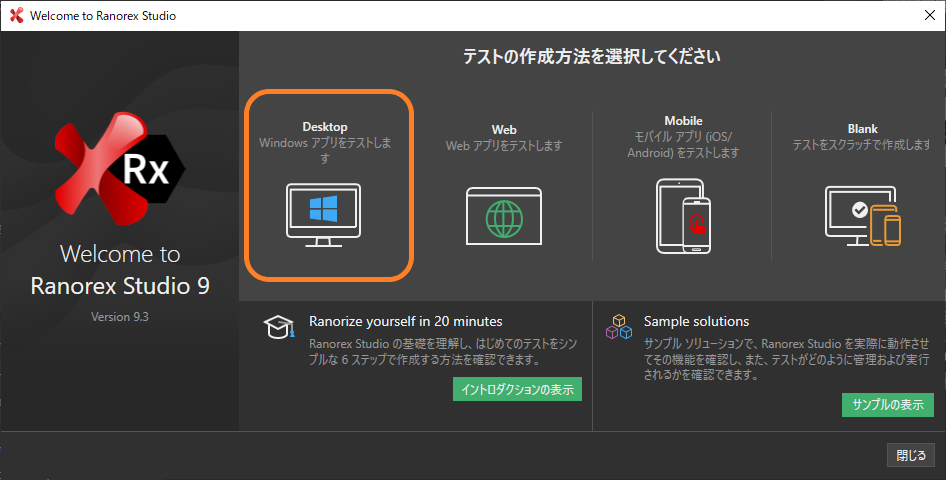Click the Web heading label
The image size is (946, 480).
click(x=504, y=130)
